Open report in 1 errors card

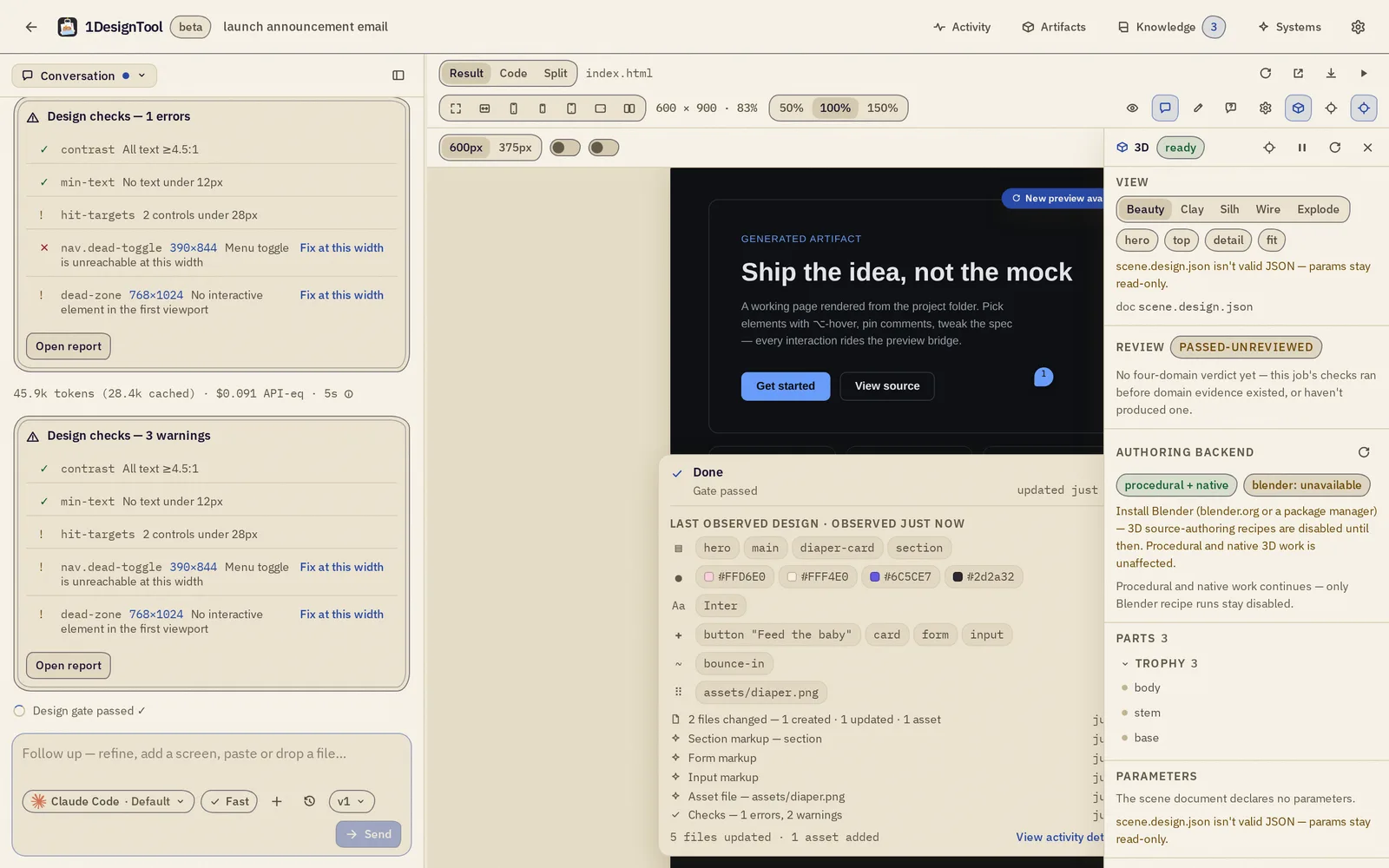[x=69, y=346]
